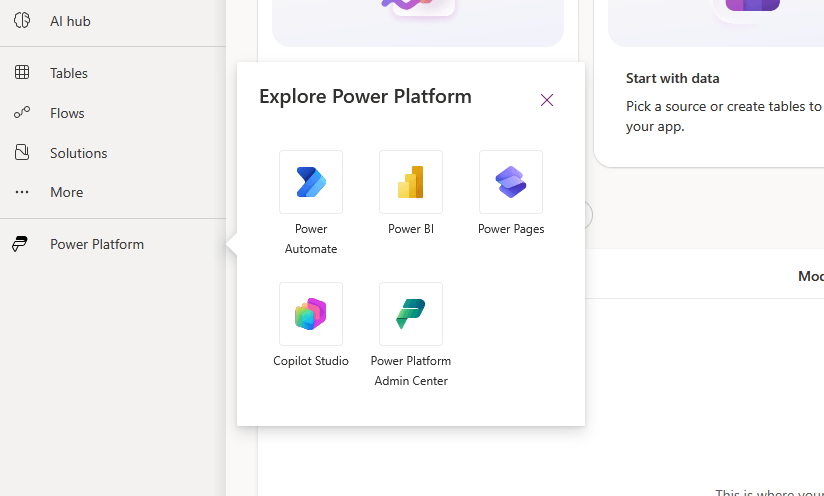Open Power BI tile icon
The width and height of the screenshot is (824, 496).
411,182
